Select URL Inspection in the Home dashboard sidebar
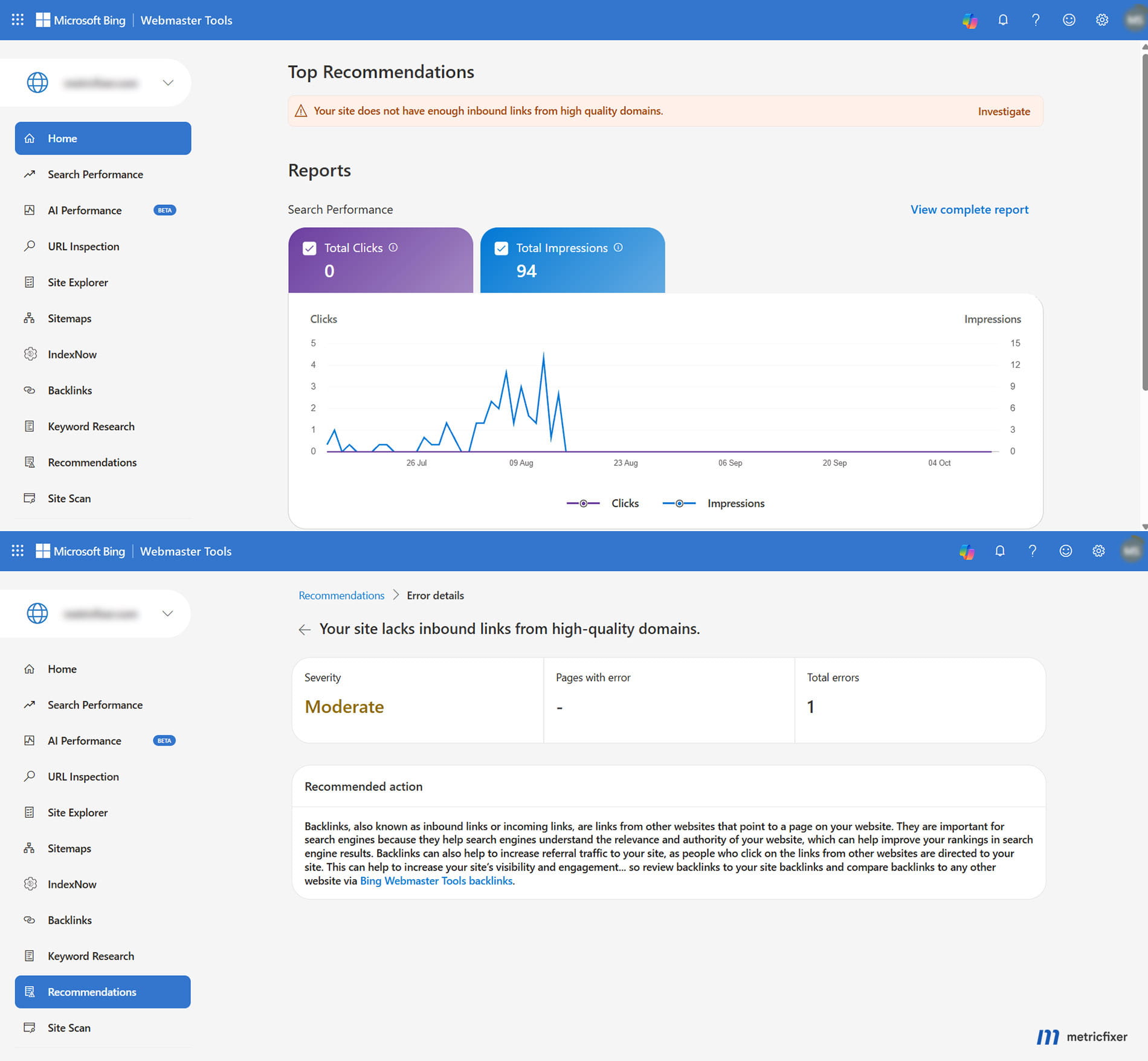The height and width of the screenshot is (1061, 1148). point(103,247)
